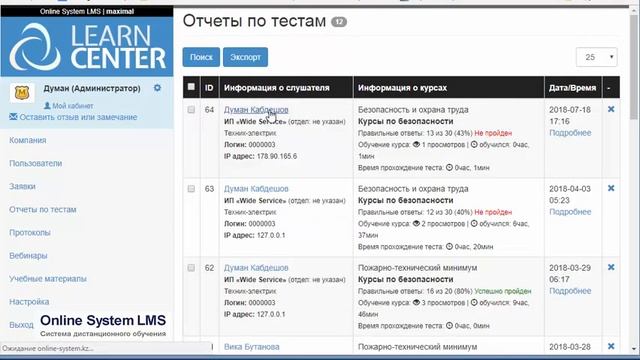Viewport: 640px width, 360px height.
Task: Open Пользователи in the sidebar menu
Action: (x=36, y=163)
